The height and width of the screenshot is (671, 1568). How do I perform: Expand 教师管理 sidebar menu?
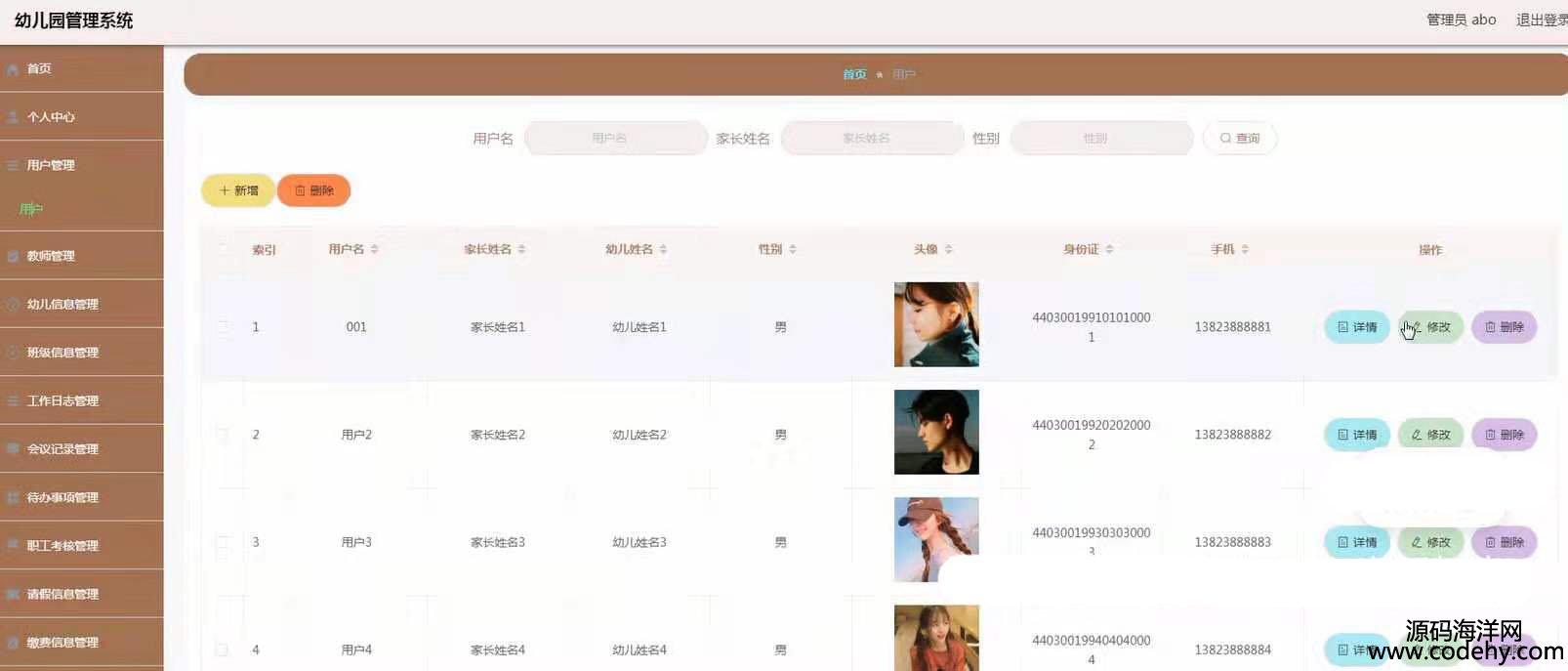[x=51, y=256]
